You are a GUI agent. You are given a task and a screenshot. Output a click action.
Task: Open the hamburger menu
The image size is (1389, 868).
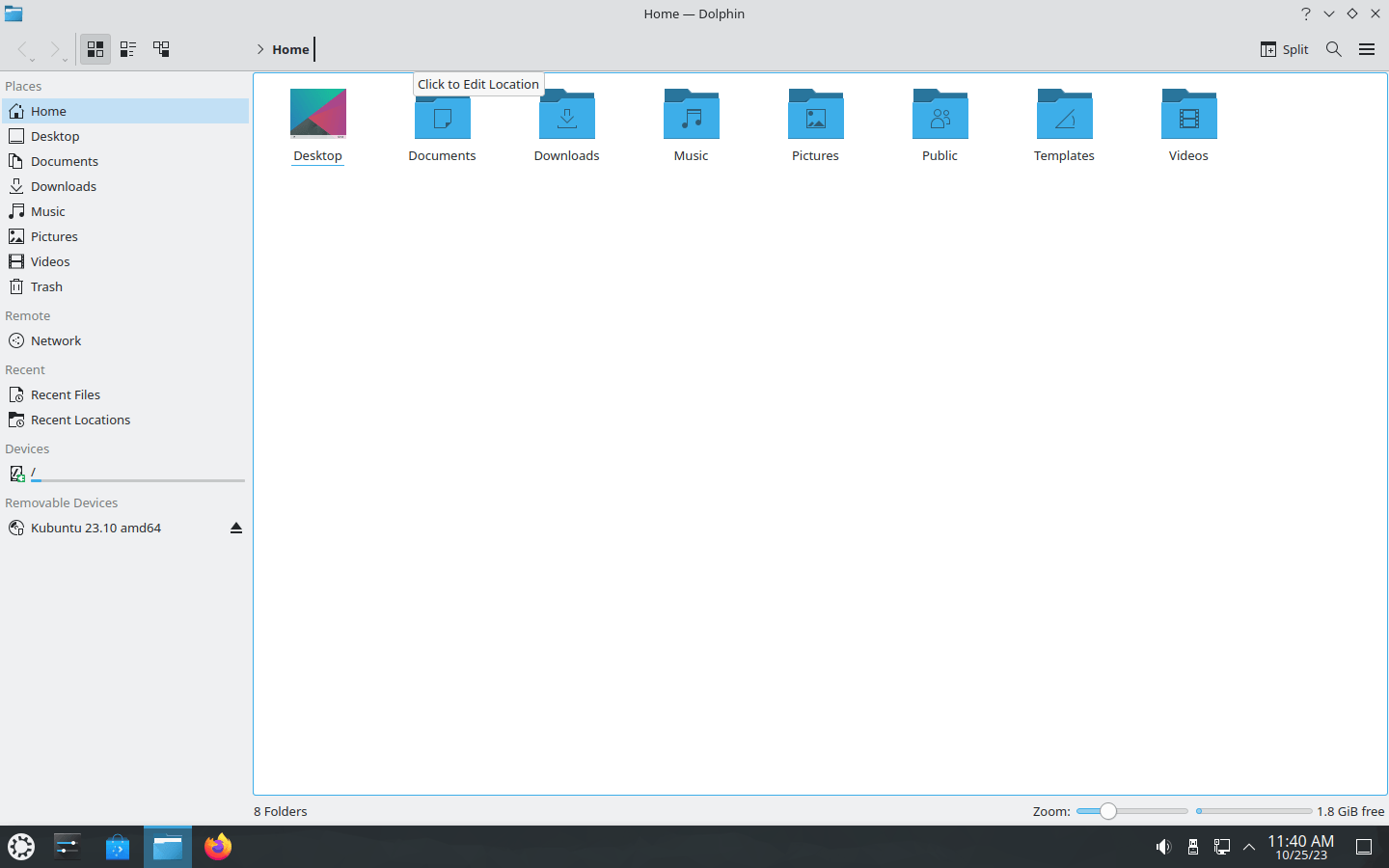click(x=1367, y=49)
